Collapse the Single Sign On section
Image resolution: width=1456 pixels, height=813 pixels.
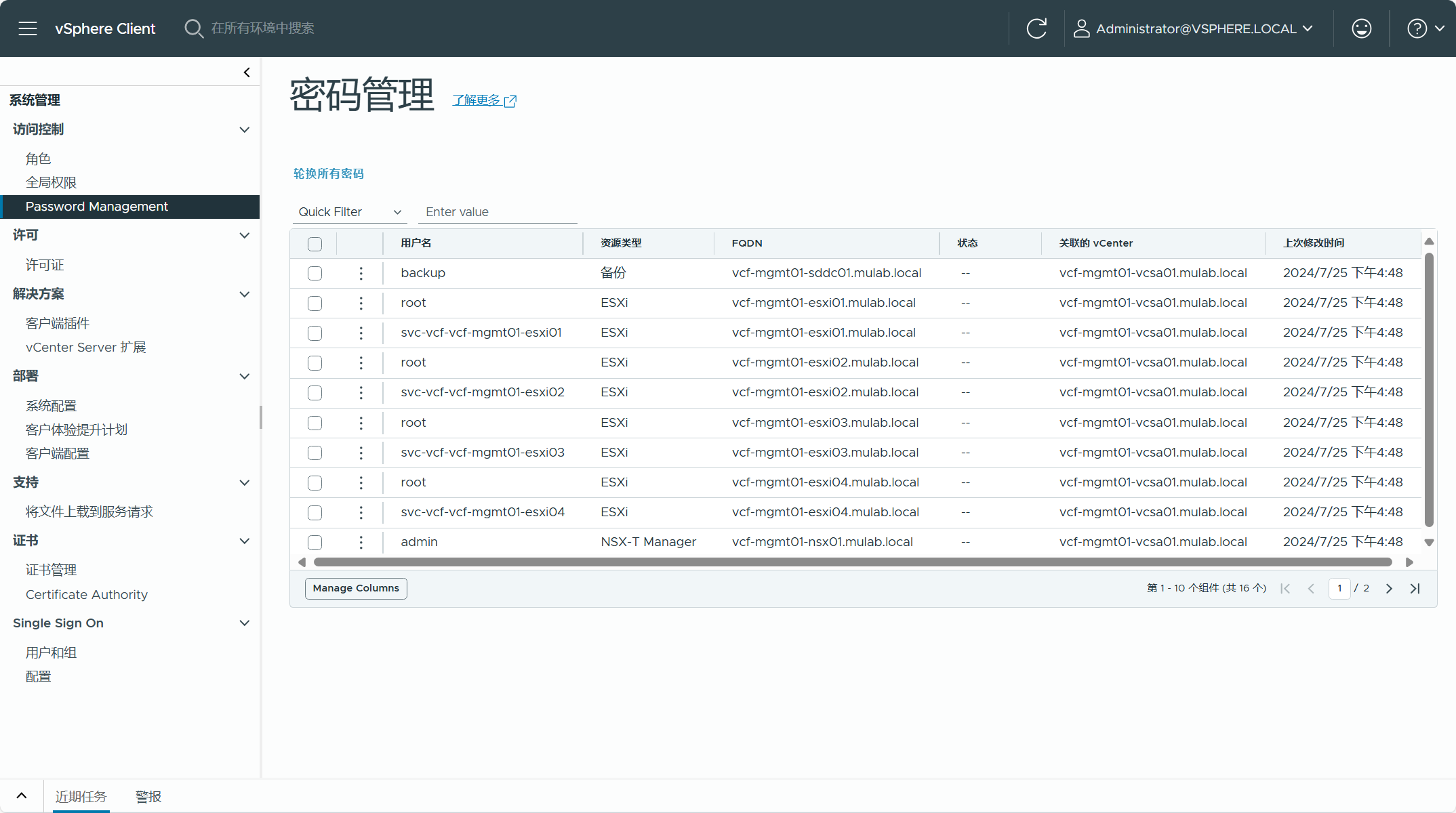[245, 623]
